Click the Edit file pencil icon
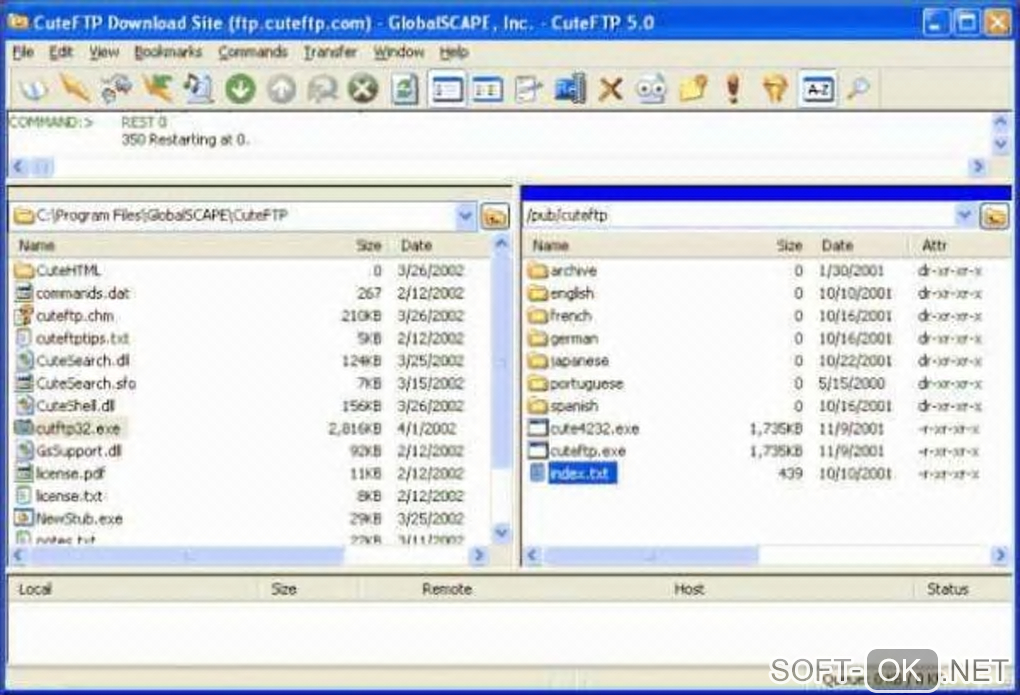Screen dimensions: 1020x695 click(x=528, y=89)
